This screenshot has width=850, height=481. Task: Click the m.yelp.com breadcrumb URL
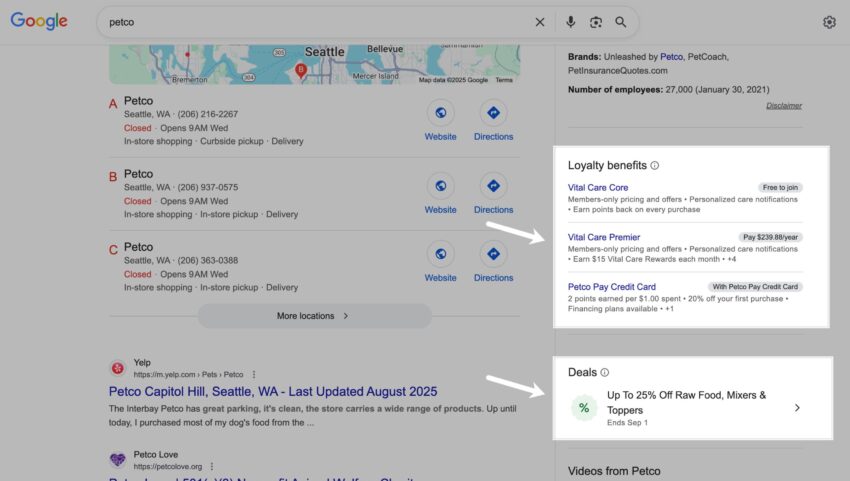click(188, 375)
